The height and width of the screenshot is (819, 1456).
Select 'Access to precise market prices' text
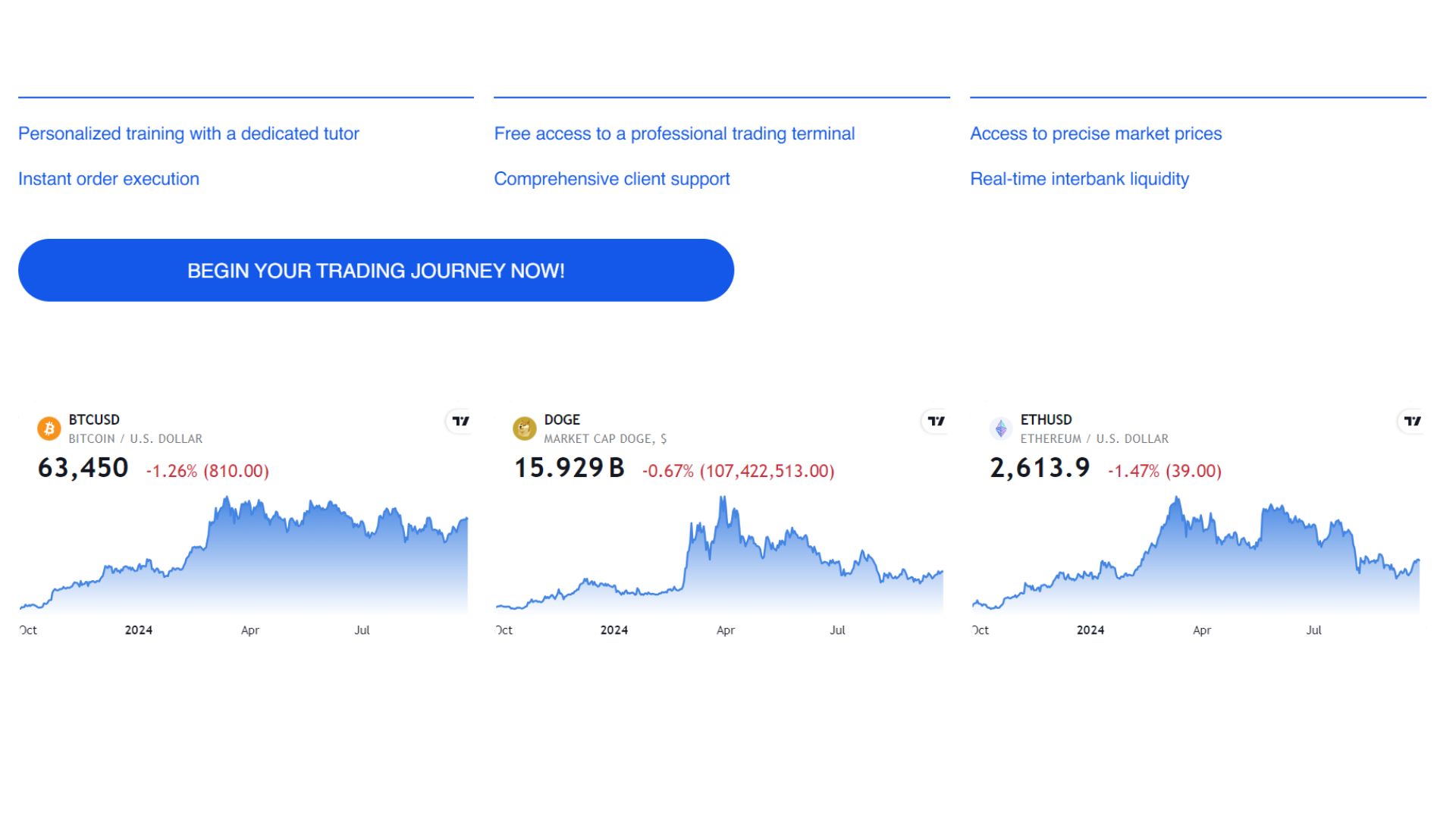click(1096, 133)
